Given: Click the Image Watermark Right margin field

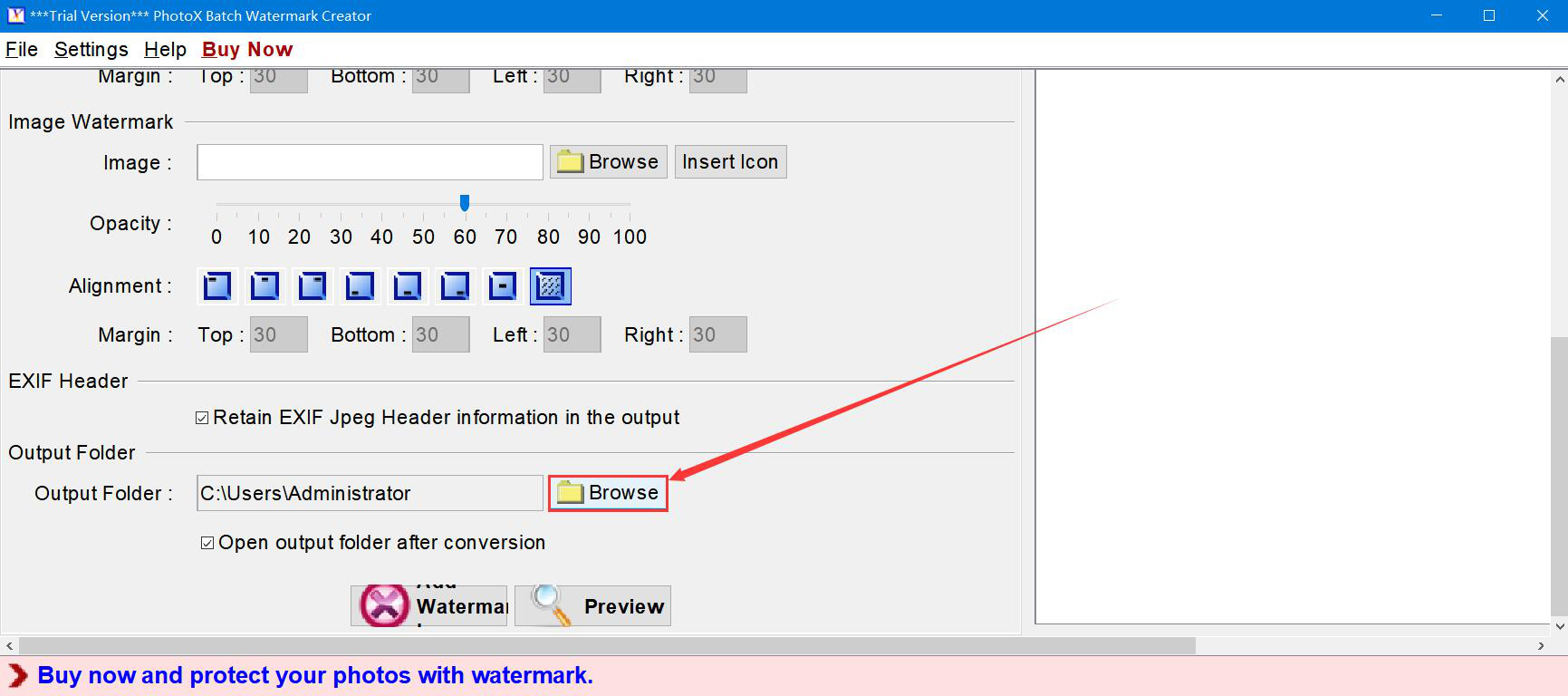Looking at the screenshot, I should click(718, 334).
